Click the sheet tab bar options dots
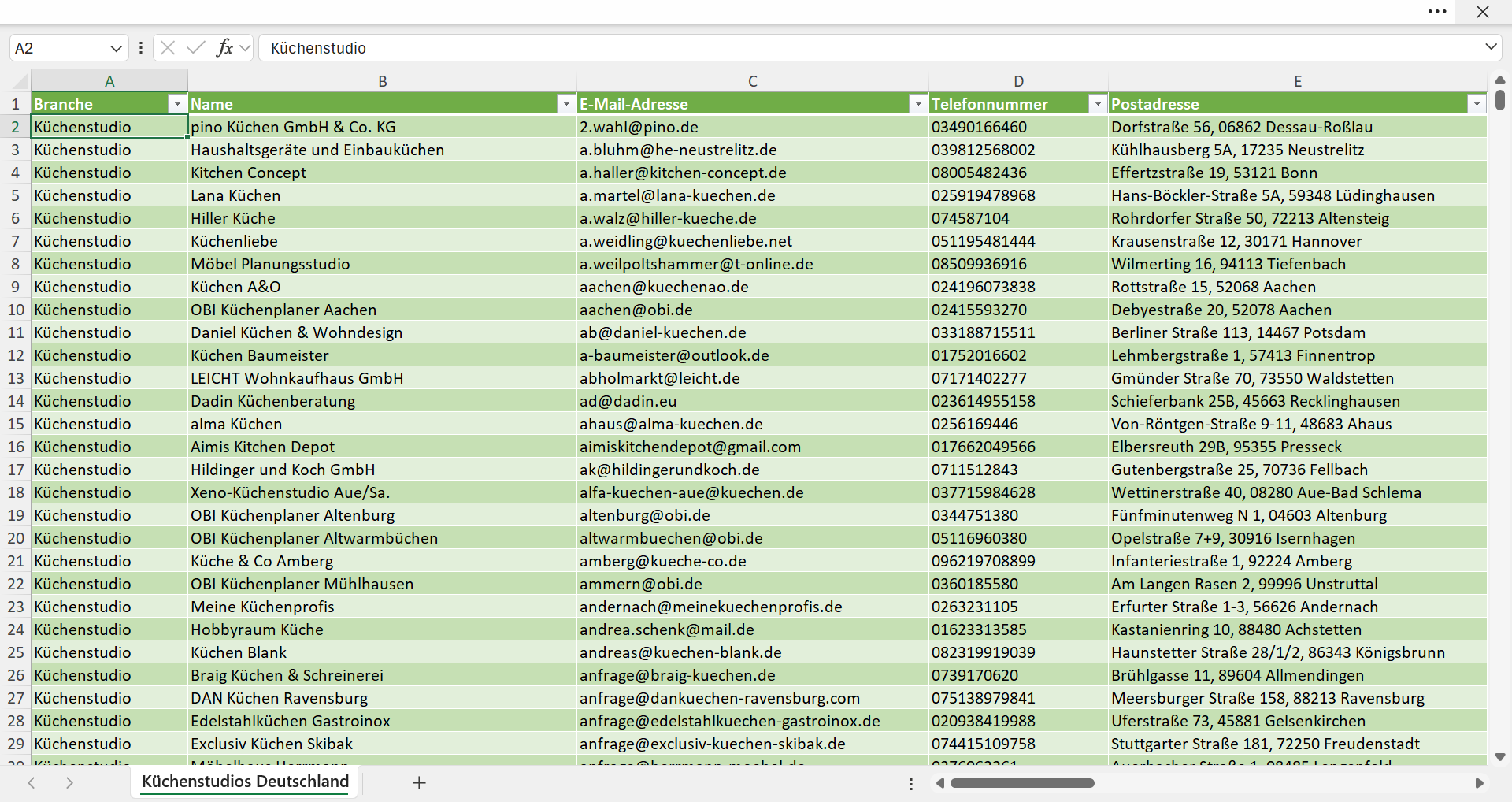Viewport: 1512px width, 802px height. click(911, 784)
